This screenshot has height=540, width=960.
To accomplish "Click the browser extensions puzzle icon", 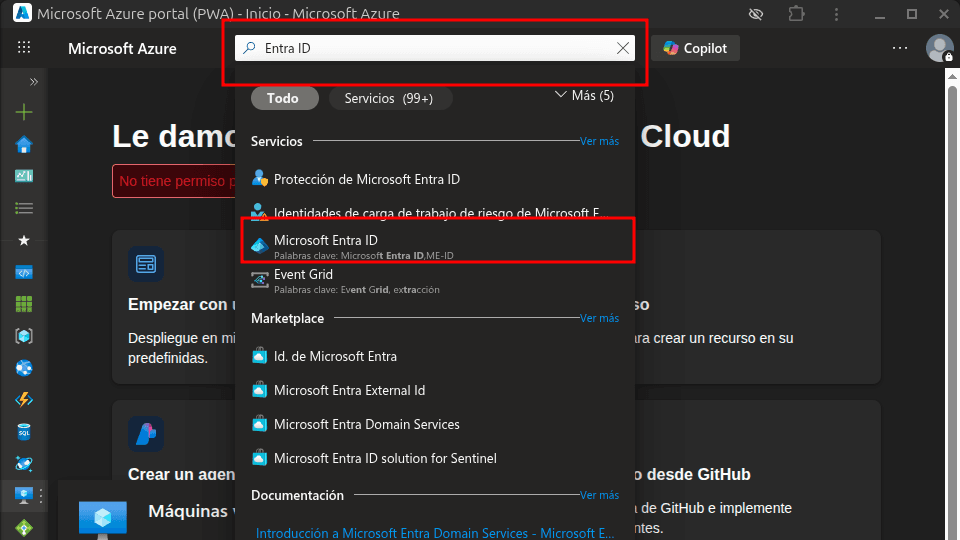I will (796, 14).
